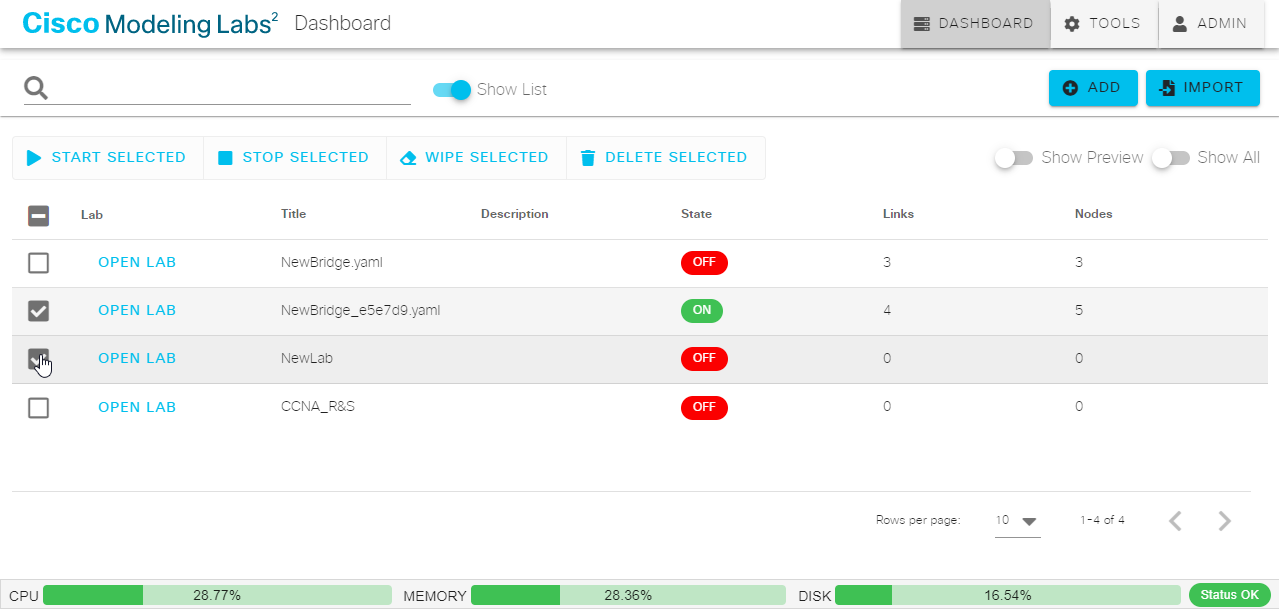Viewport: 1279px width, 609px height.
Task: Toggle the Show List switch
Action: 452,90
